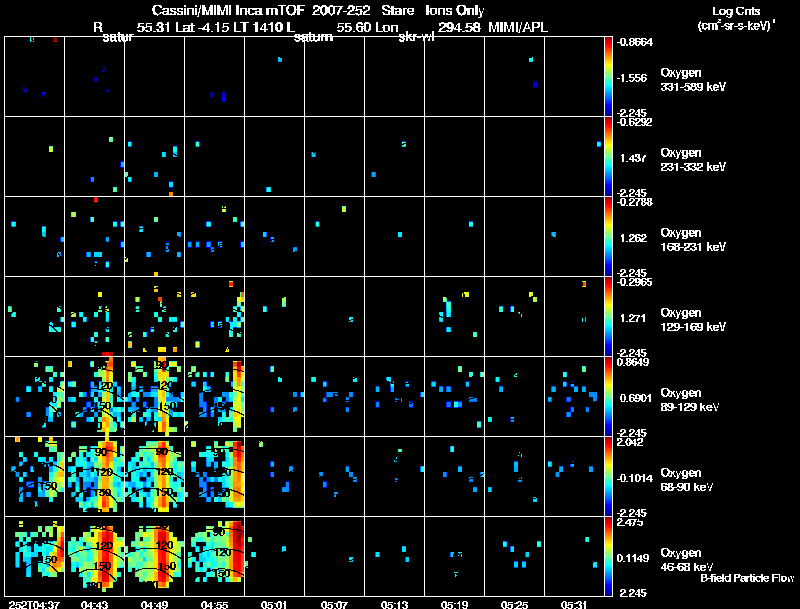Click the colorbar beside Oxygen 89-129 keV

[x=608, y=397]
